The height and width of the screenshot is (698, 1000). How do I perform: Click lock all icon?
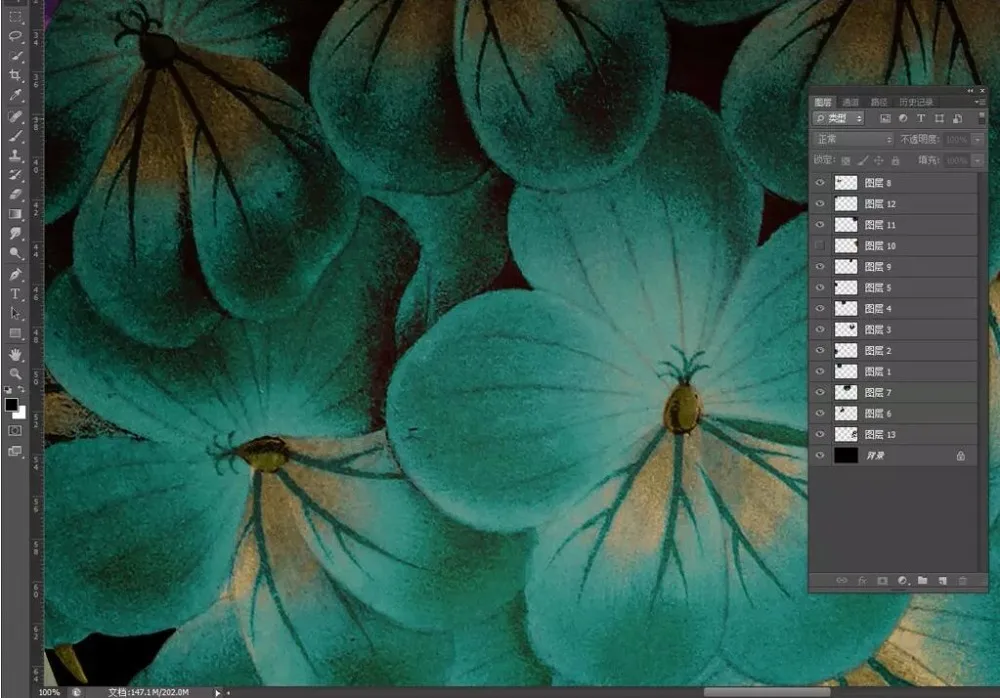point(895,161)
